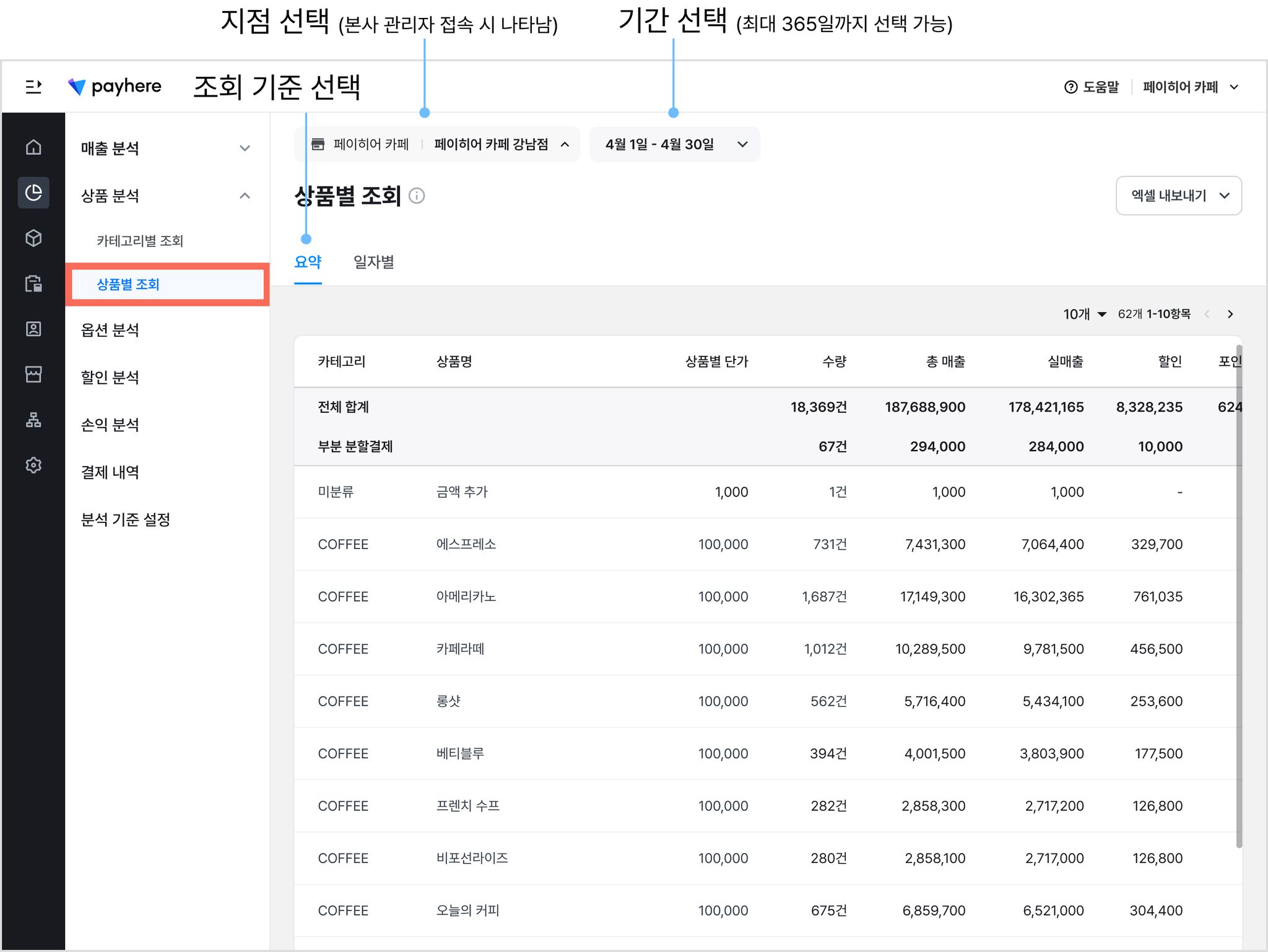Open the settings gear icon in the sidebar
The image size is (1268, 952).
click(33, 465)
